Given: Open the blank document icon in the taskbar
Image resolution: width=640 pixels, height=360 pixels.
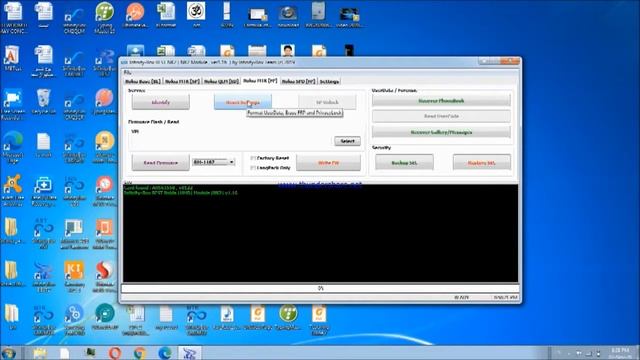Looking at the screenshot, I should pos(64,353).
